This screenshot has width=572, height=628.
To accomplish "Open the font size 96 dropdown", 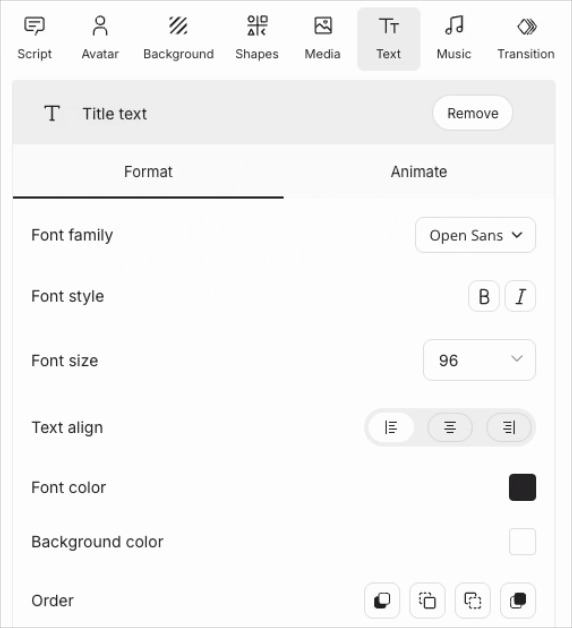I will click(479, 360).
